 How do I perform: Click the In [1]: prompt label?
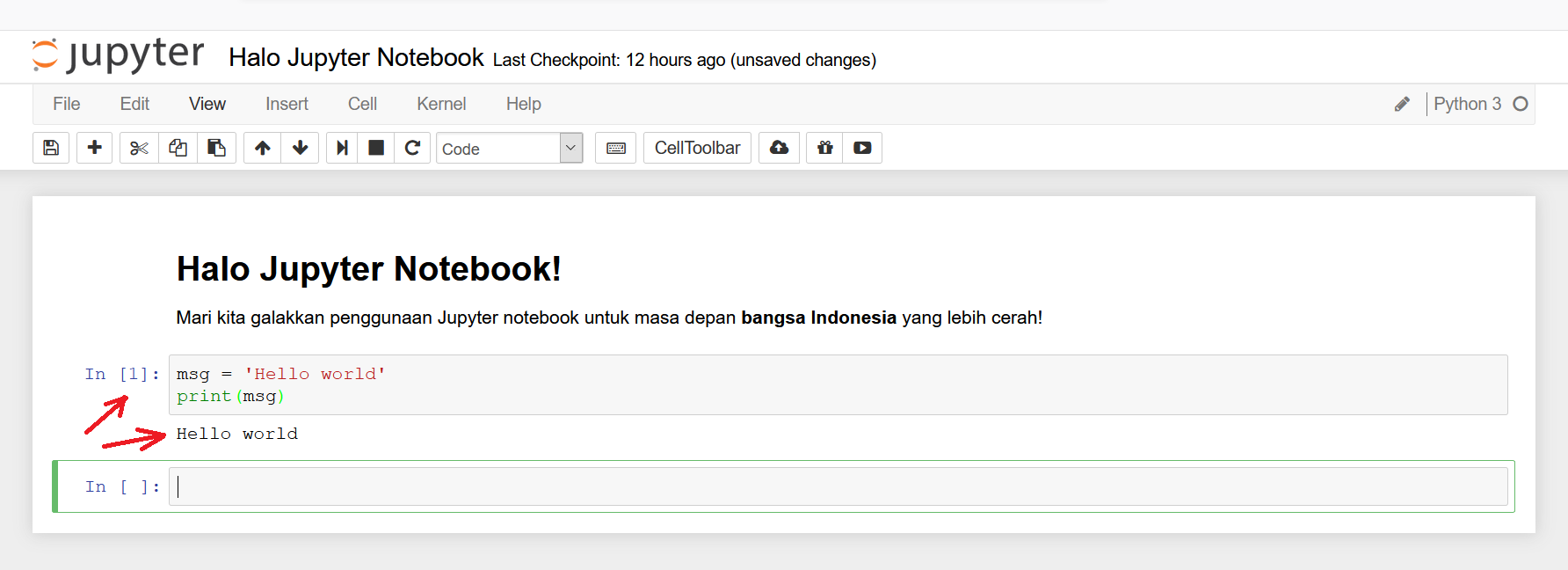[122, 374]
